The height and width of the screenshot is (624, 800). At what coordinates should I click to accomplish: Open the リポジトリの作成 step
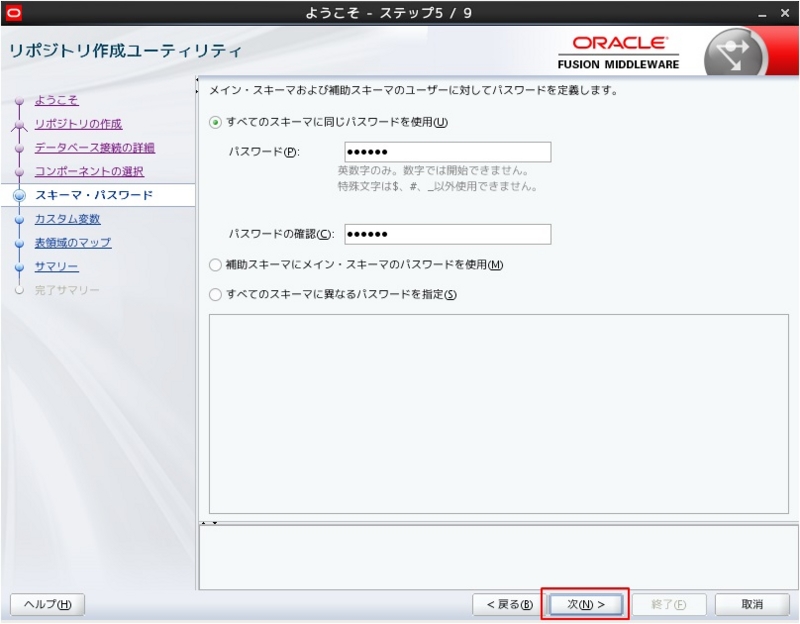(x=79, y=124)
